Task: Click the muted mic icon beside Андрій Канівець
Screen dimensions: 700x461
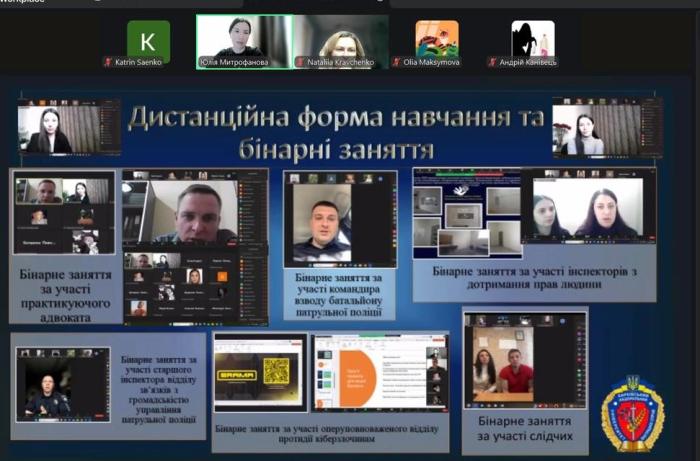Action: 492,62
